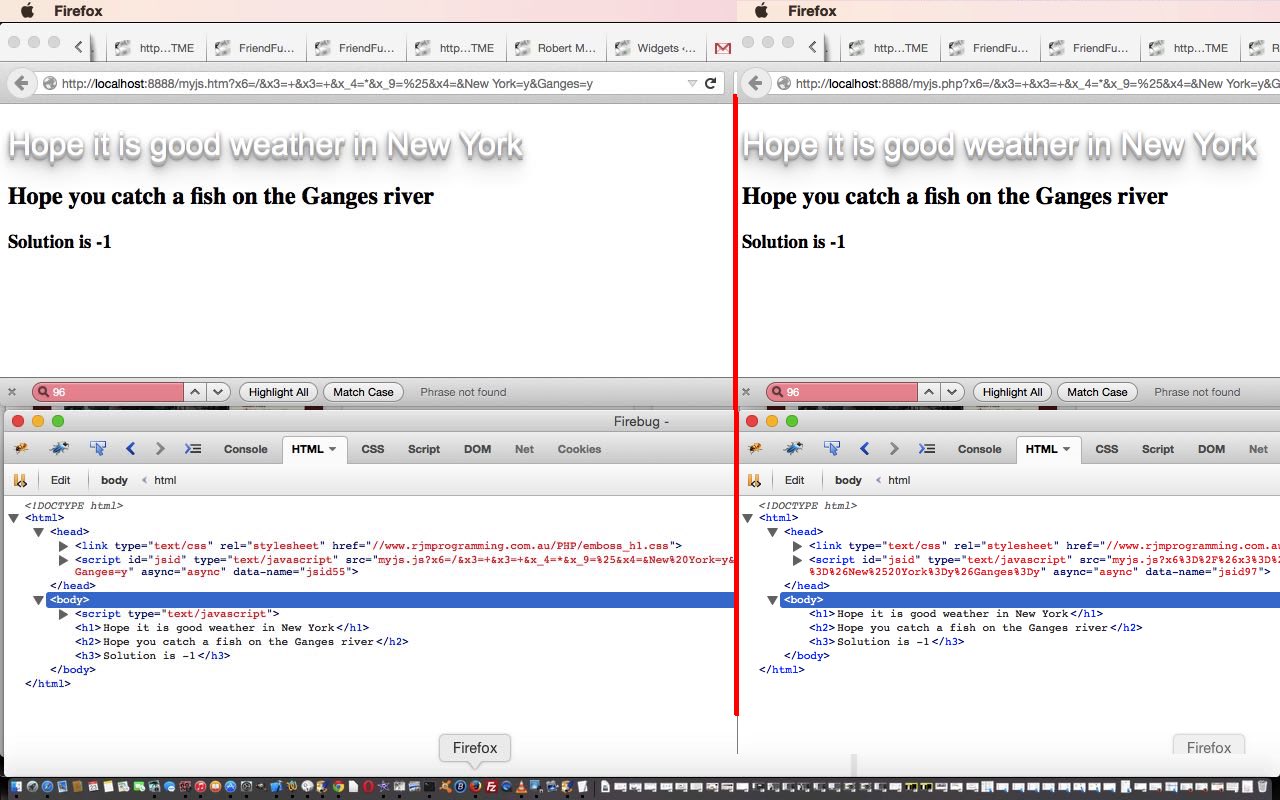Open the HTML tab options dropdown, left Firebug
Screen dimensions: 1280x800
click(x=332, y=449)
